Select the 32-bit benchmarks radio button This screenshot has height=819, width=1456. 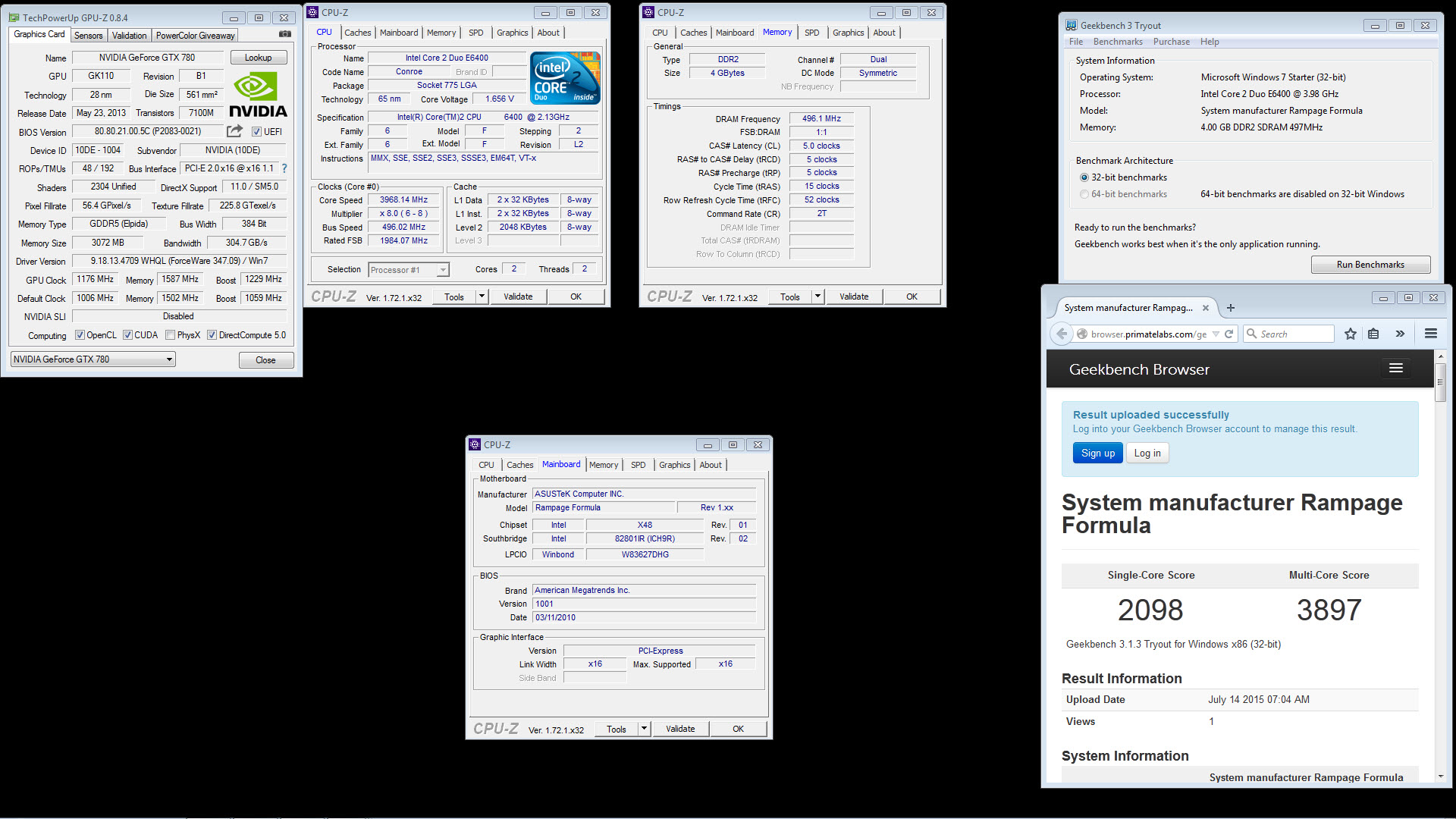pyautogui.click(x=1084, y=177)
